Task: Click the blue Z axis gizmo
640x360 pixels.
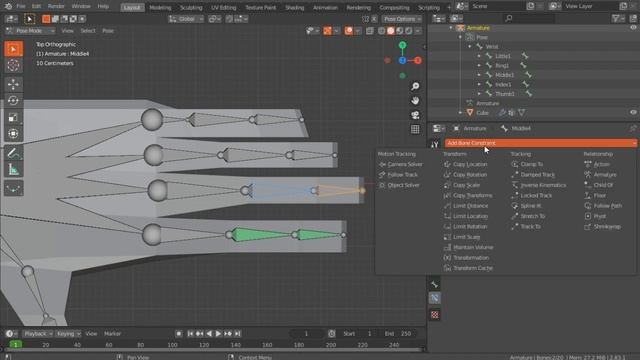Action: click(402, 60)
